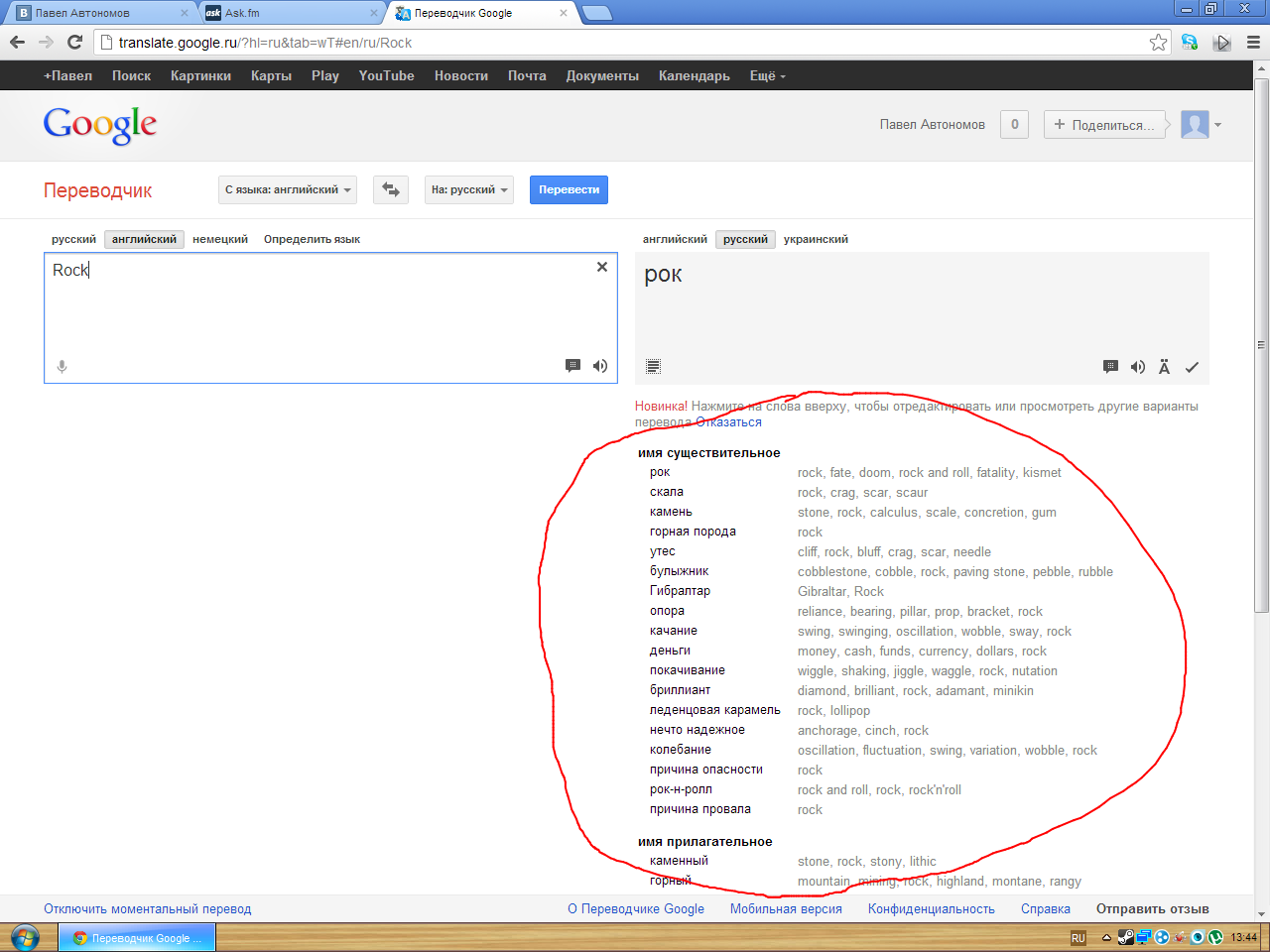Open Картинки in the Google bar
Screen dimensions: 1270x952
click(x=200, y=75)
